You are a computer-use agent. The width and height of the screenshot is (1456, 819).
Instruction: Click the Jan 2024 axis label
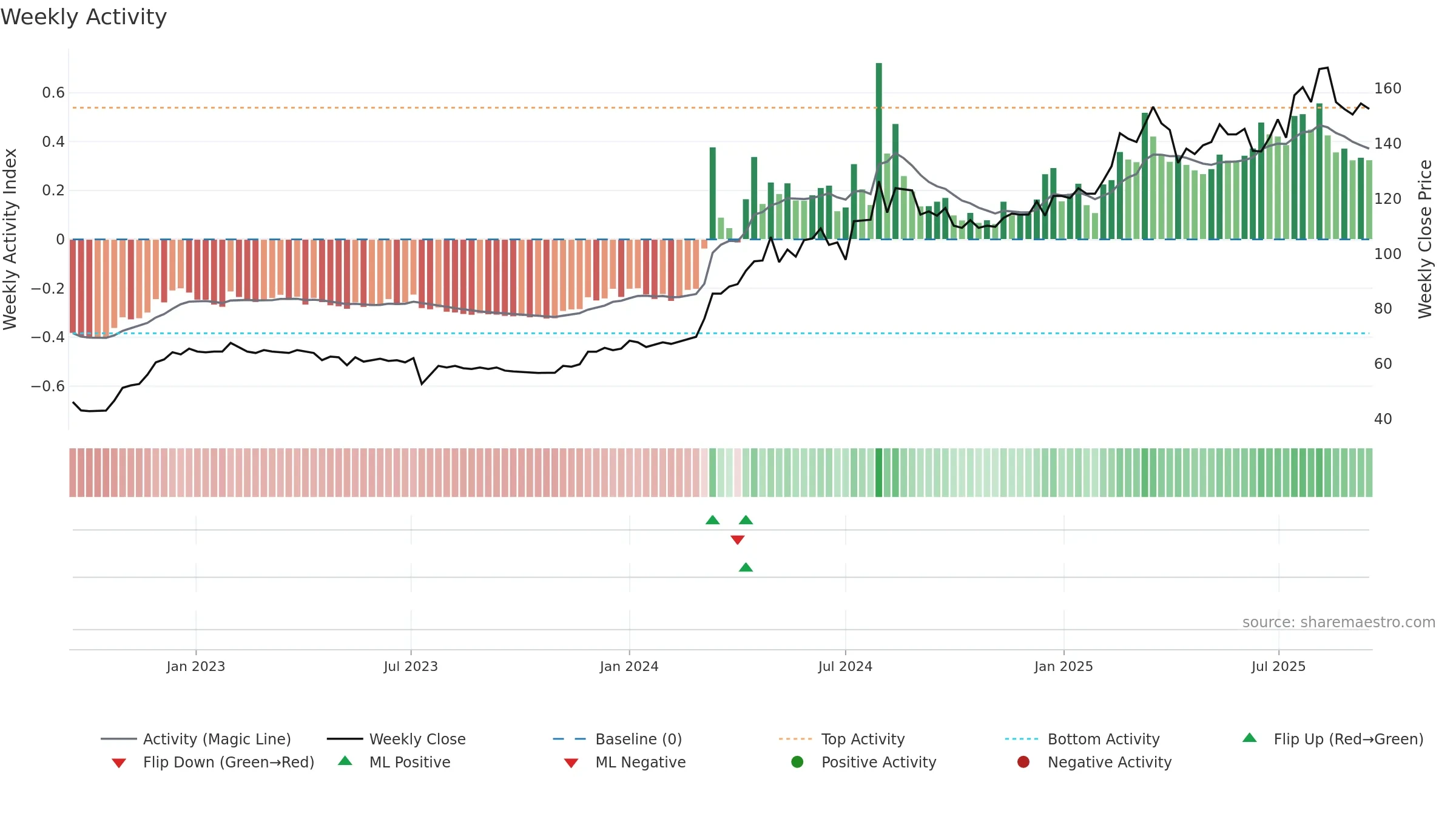pos(629,667)
